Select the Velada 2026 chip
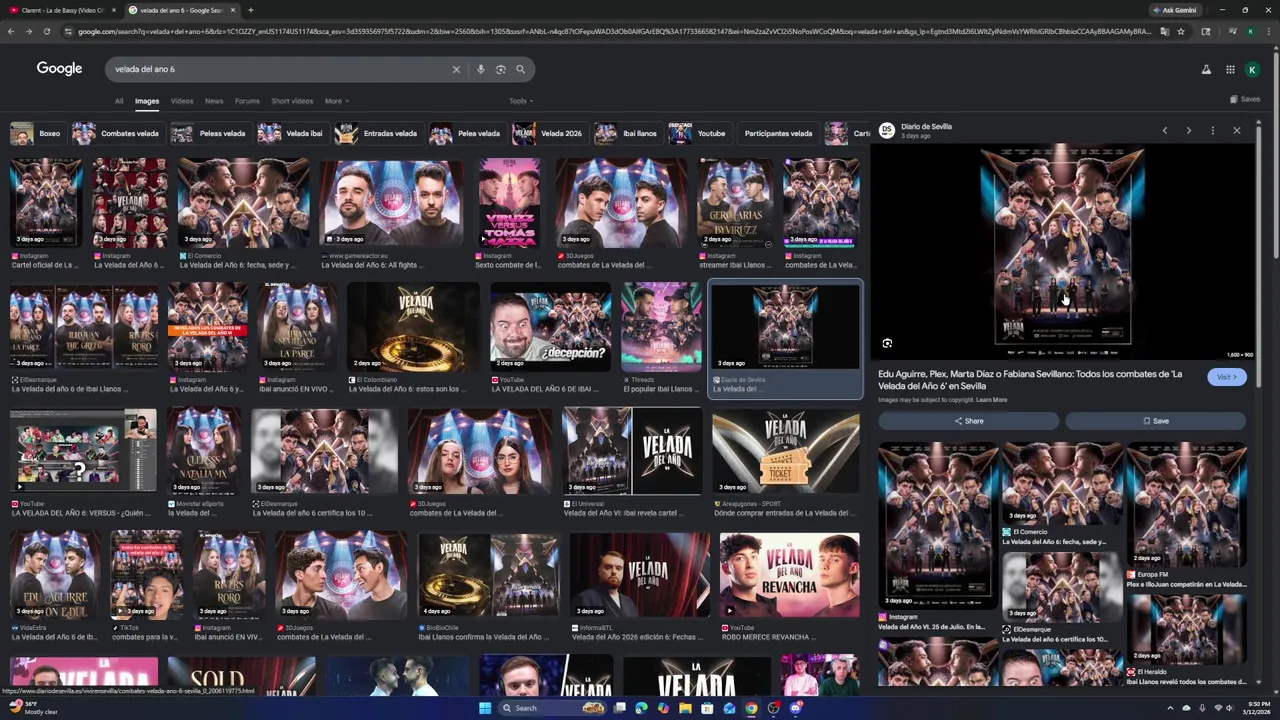The width and height of the screenshot is (1280, 720). click(548, 133)
